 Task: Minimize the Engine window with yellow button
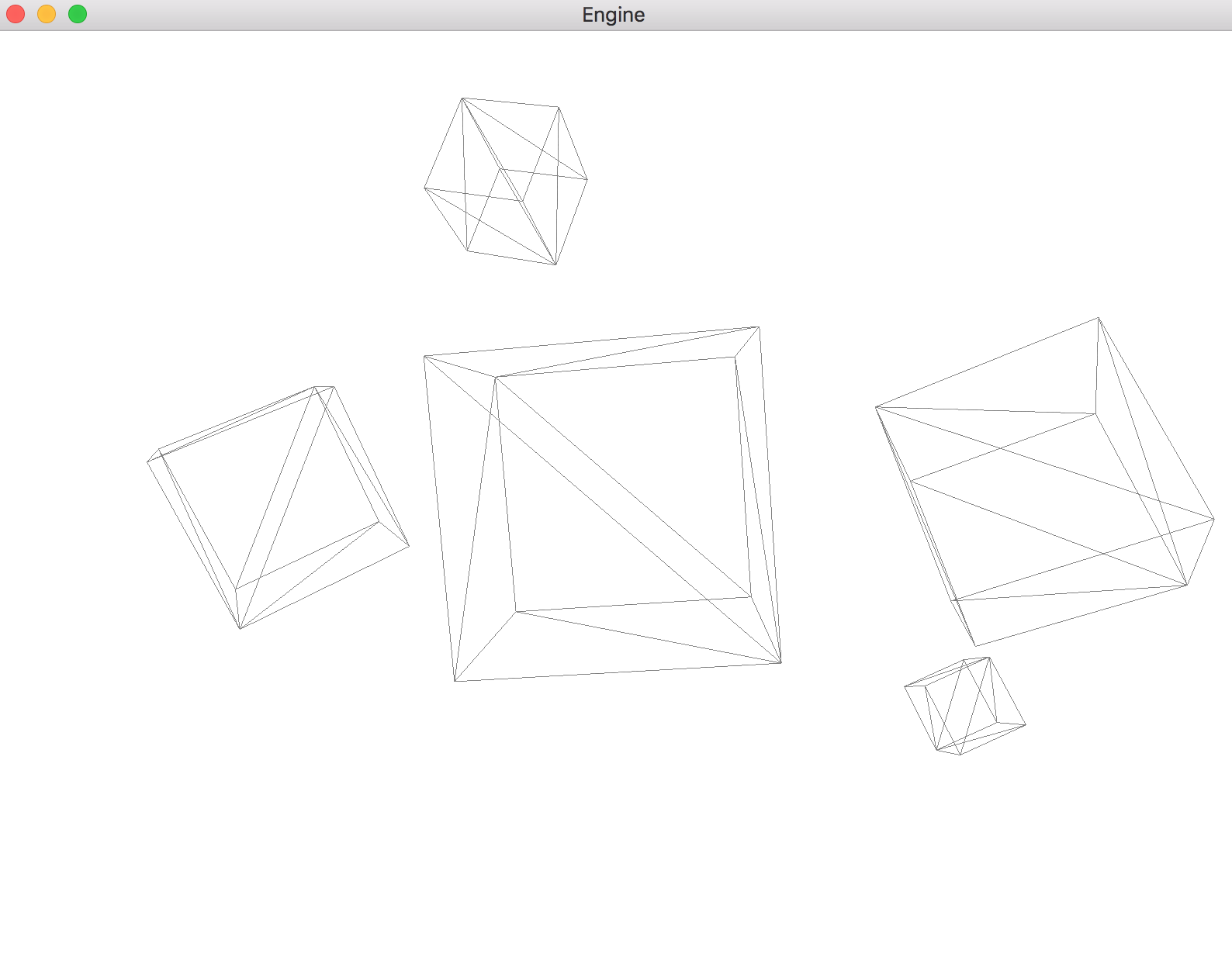pyautogui.click(x=47, y=14)
